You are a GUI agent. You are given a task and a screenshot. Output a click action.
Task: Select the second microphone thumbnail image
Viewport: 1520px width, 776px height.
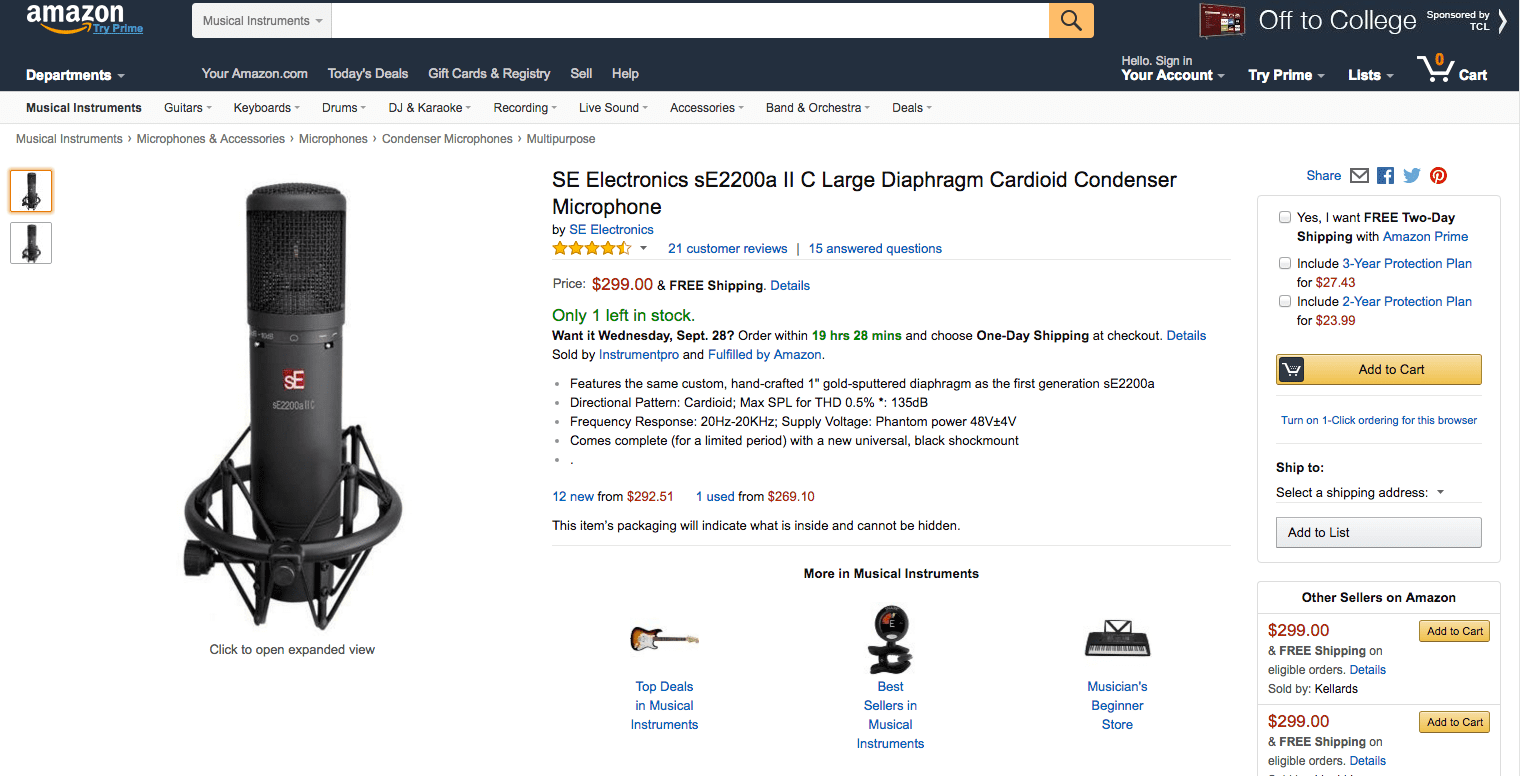coord(31,243)
